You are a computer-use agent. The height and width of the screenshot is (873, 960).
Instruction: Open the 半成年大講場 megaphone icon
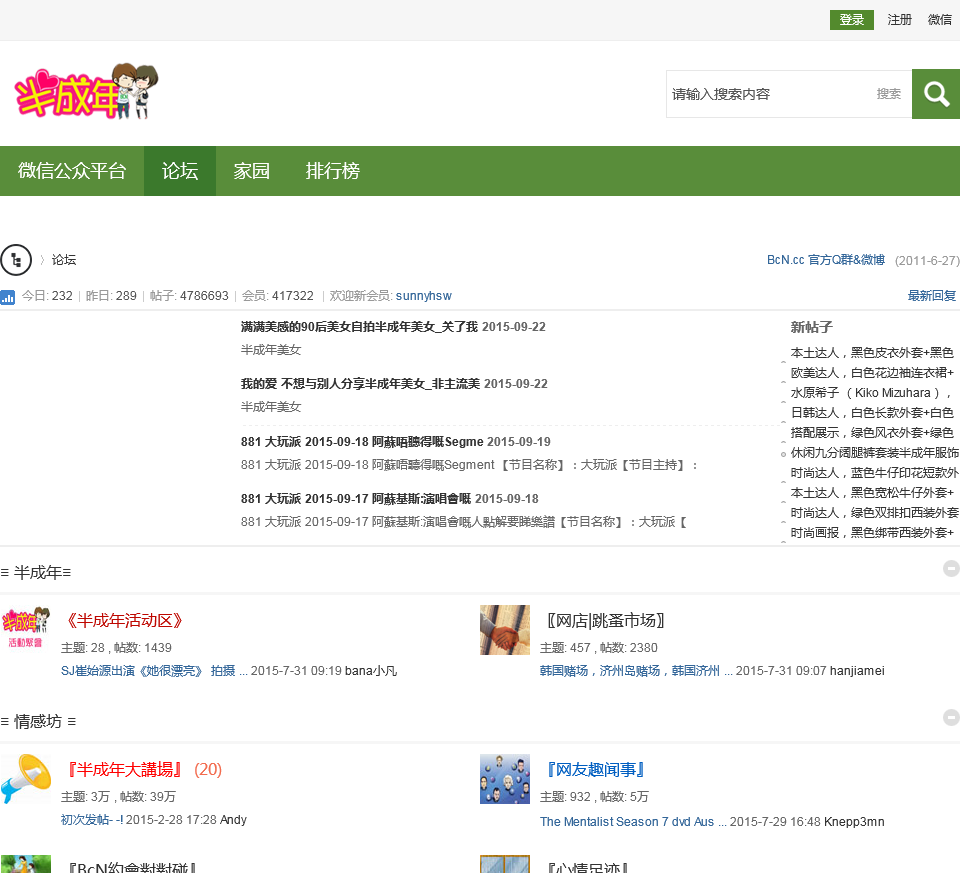click(26, 779)
